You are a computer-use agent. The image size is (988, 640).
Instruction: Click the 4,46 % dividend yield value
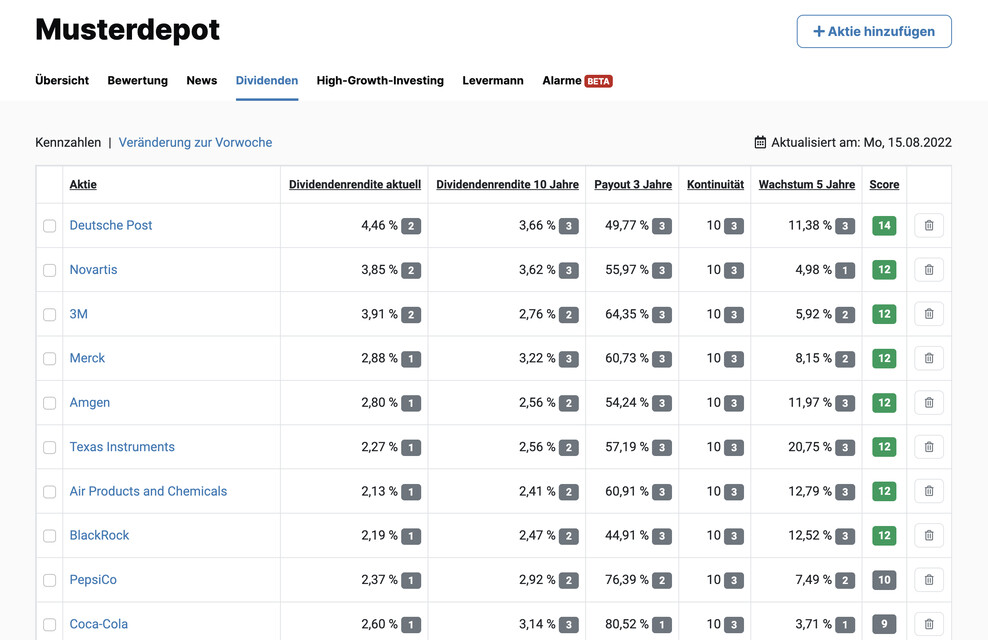coord(379,226)
